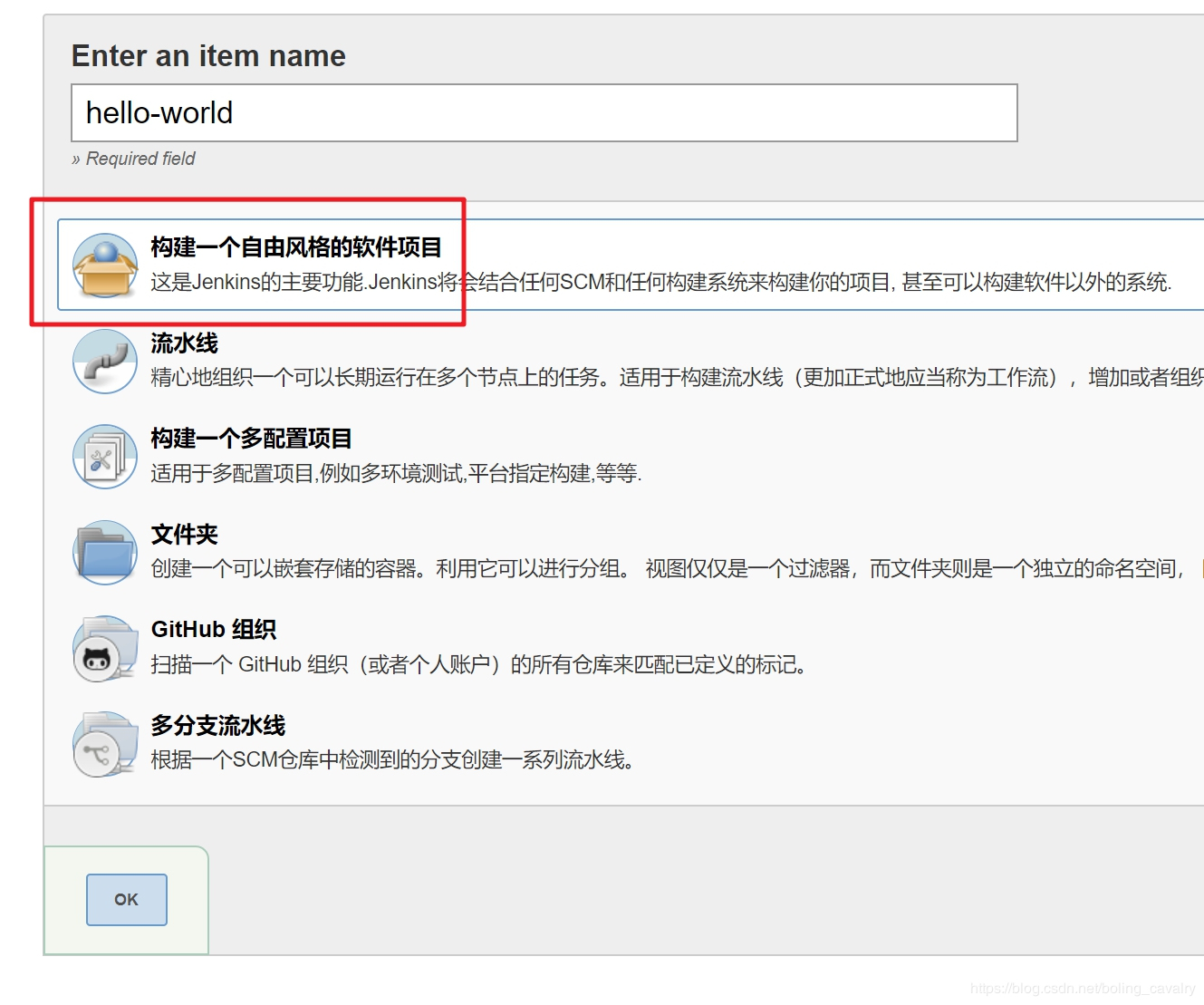The image size is (1204, 1005).
Task: Select the 多分支流水线 item title
Action: 218,725
